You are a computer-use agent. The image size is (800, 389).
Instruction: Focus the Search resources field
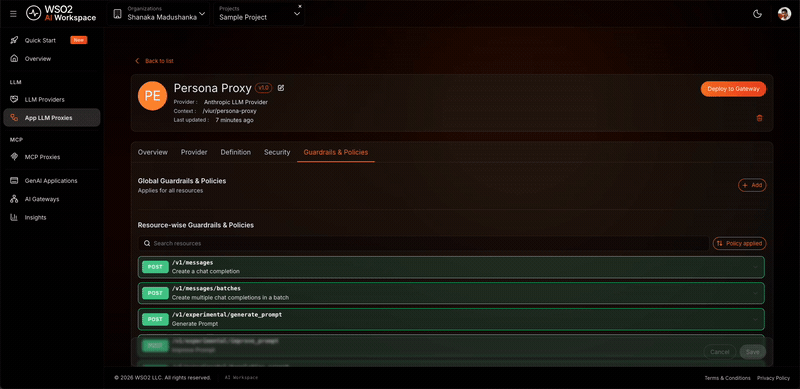point(423,244)
